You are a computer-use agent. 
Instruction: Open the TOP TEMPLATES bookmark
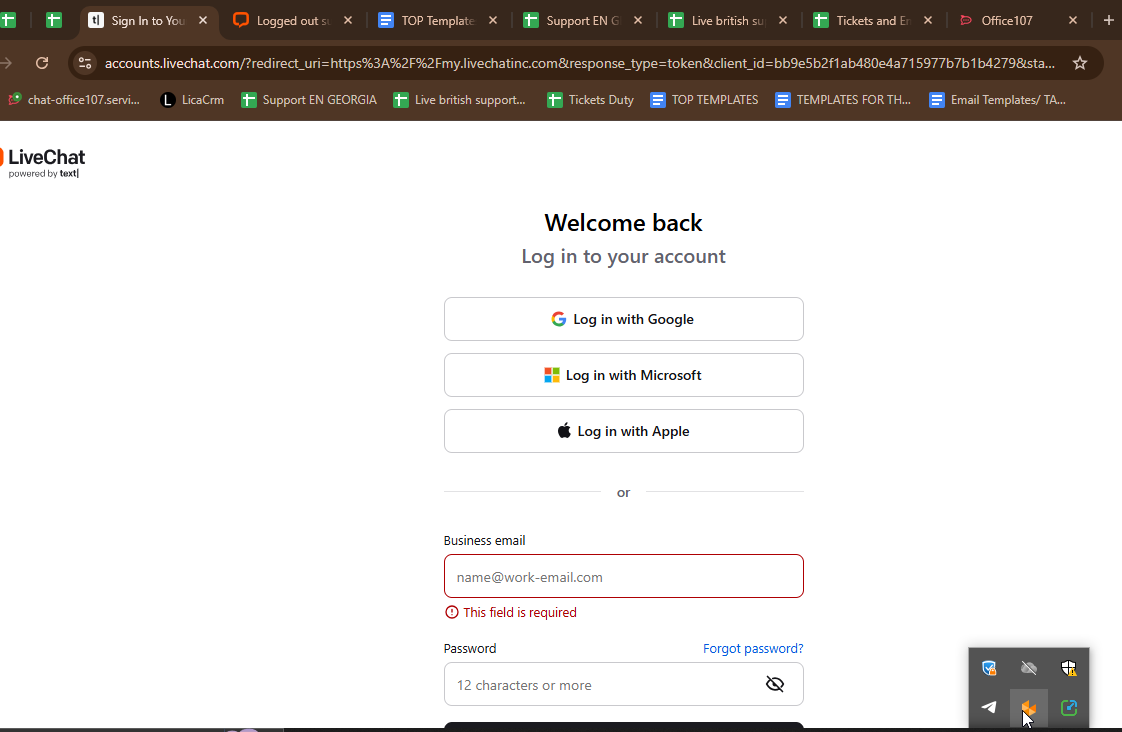704,99
